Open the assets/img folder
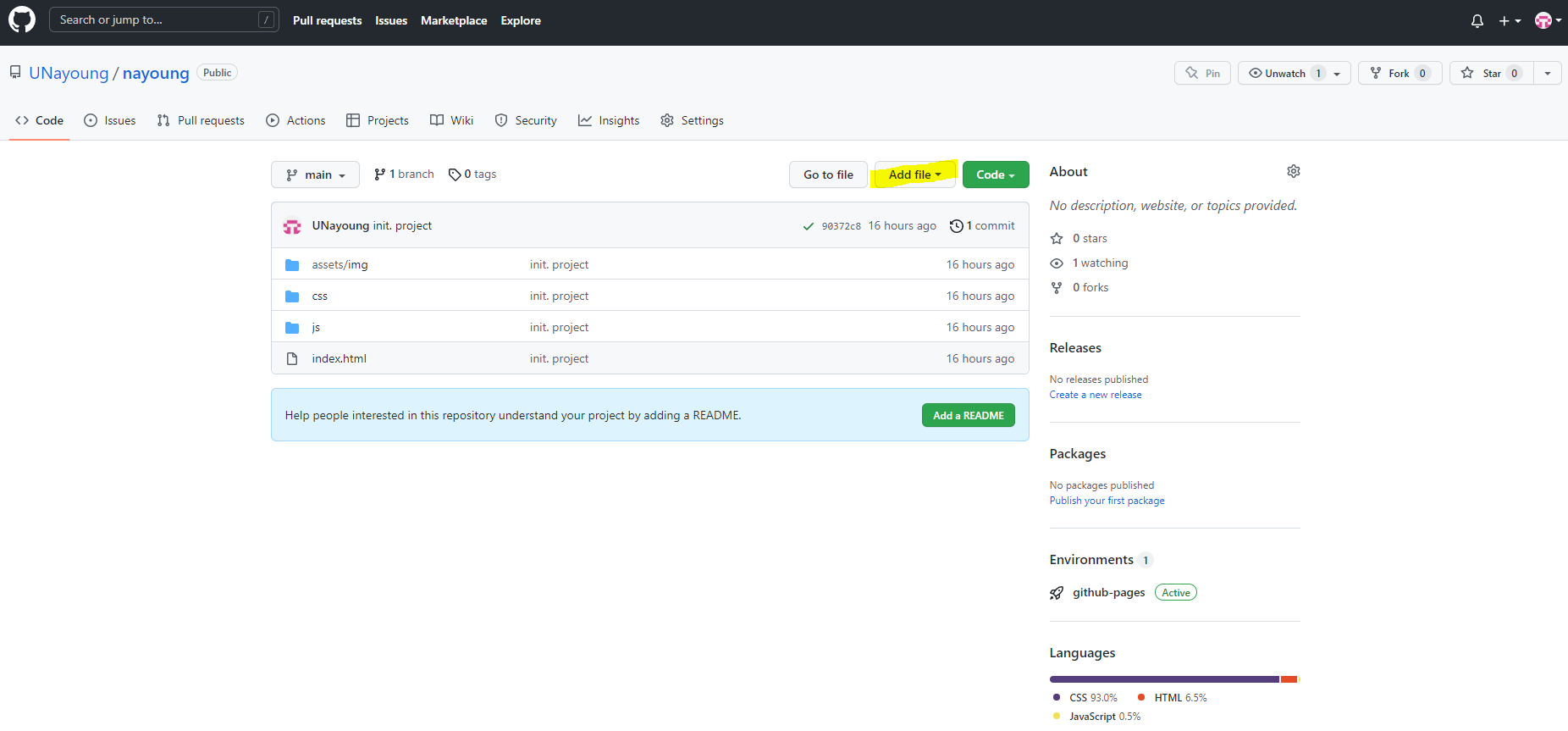Image resolution: width=1568 pixels, height=731 pixels. [x=340, y=265]
